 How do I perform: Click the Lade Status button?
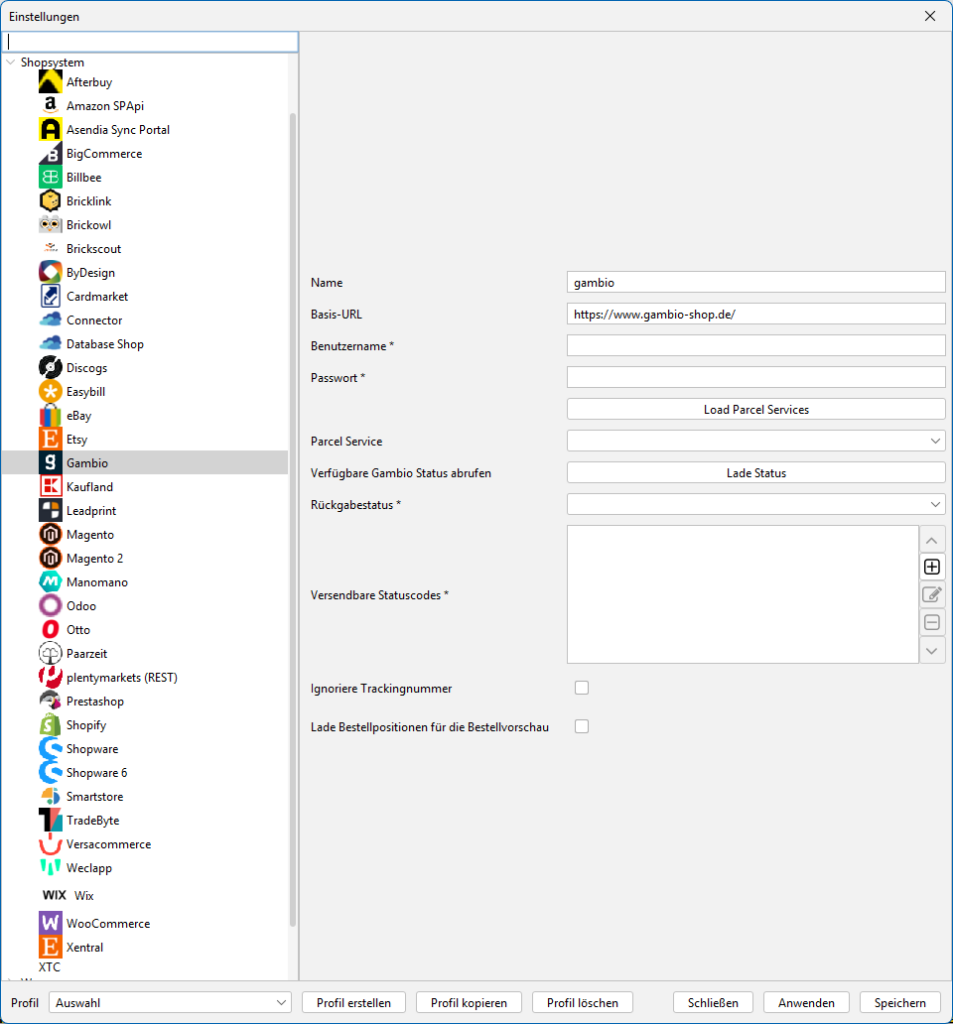755,473
